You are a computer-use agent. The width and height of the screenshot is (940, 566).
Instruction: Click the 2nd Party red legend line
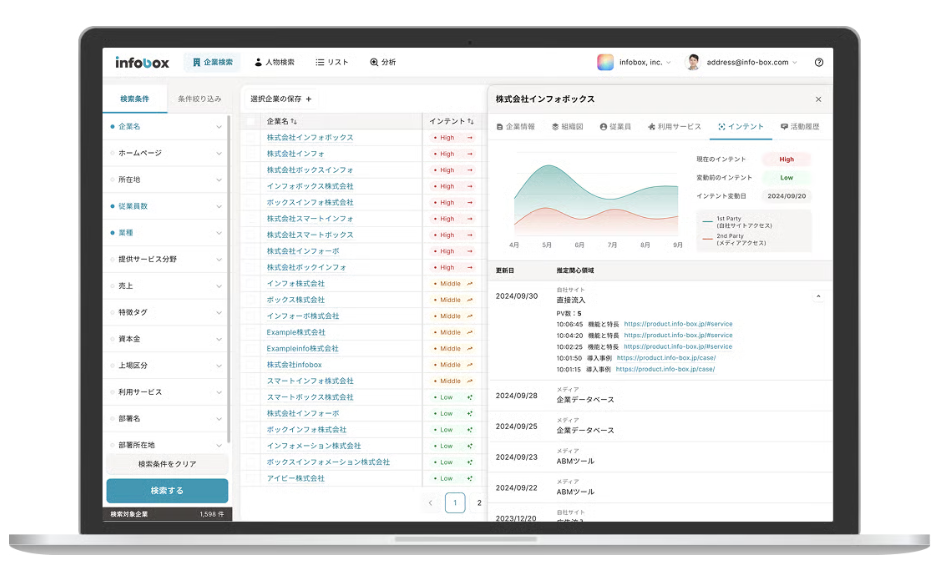point(707,239)
